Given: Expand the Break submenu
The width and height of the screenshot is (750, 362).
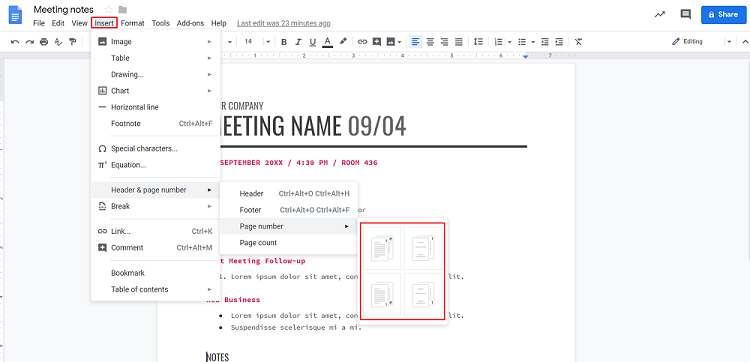Looking at the screenshot, I should 155,206.
